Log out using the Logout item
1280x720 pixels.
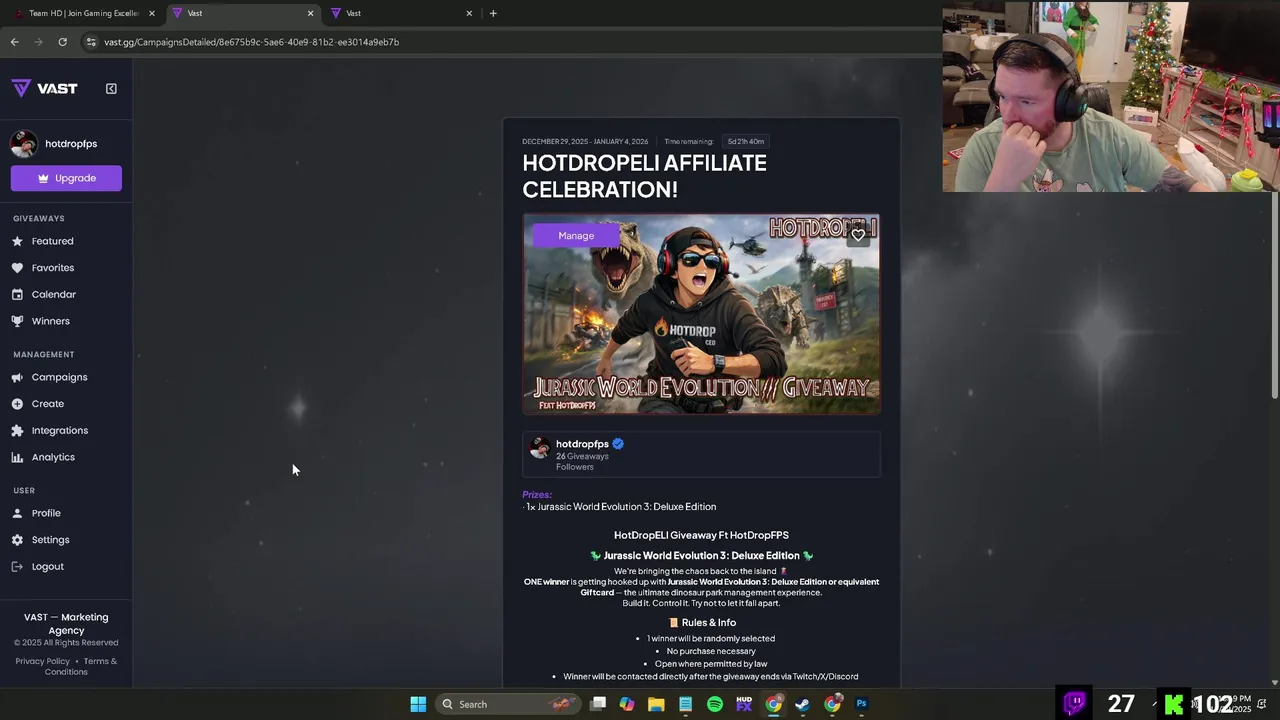click(47, 567)
